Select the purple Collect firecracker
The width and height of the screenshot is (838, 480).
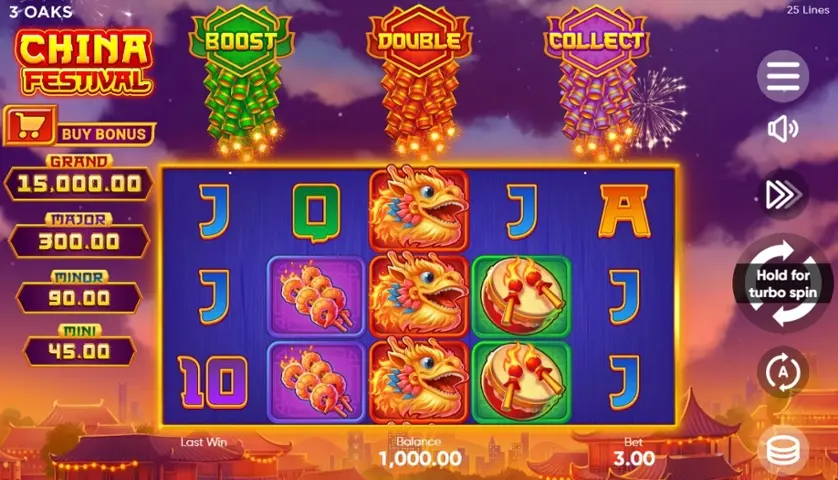pos(596,80)
